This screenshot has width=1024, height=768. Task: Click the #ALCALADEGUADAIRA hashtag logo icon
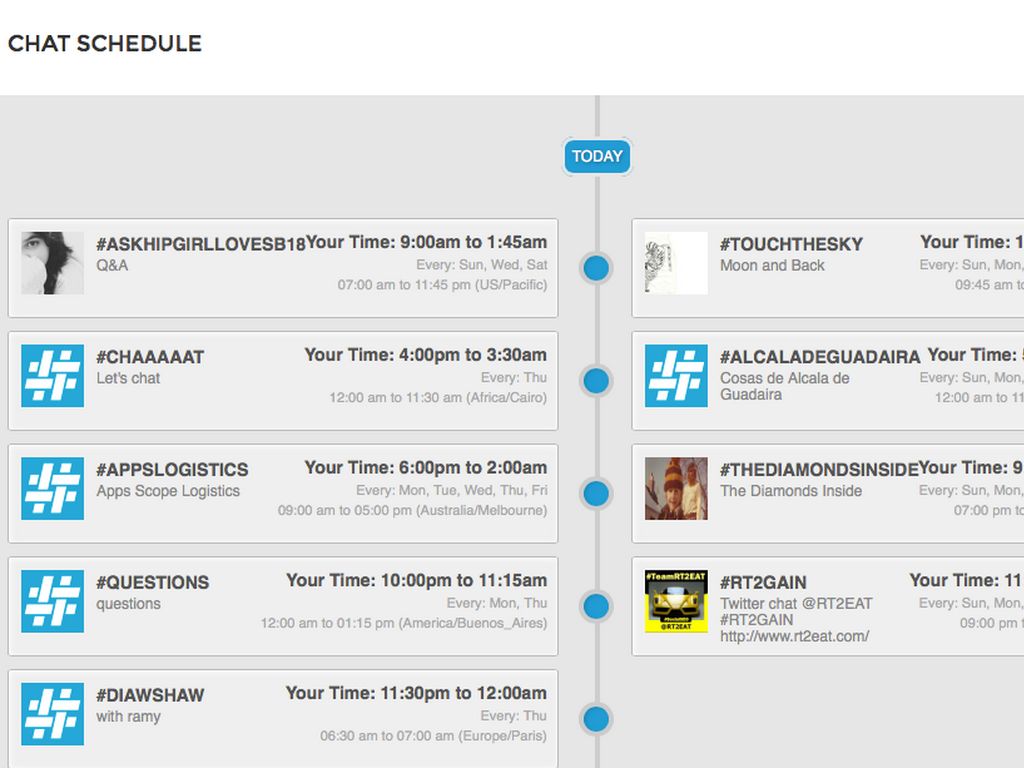[676, 376]
